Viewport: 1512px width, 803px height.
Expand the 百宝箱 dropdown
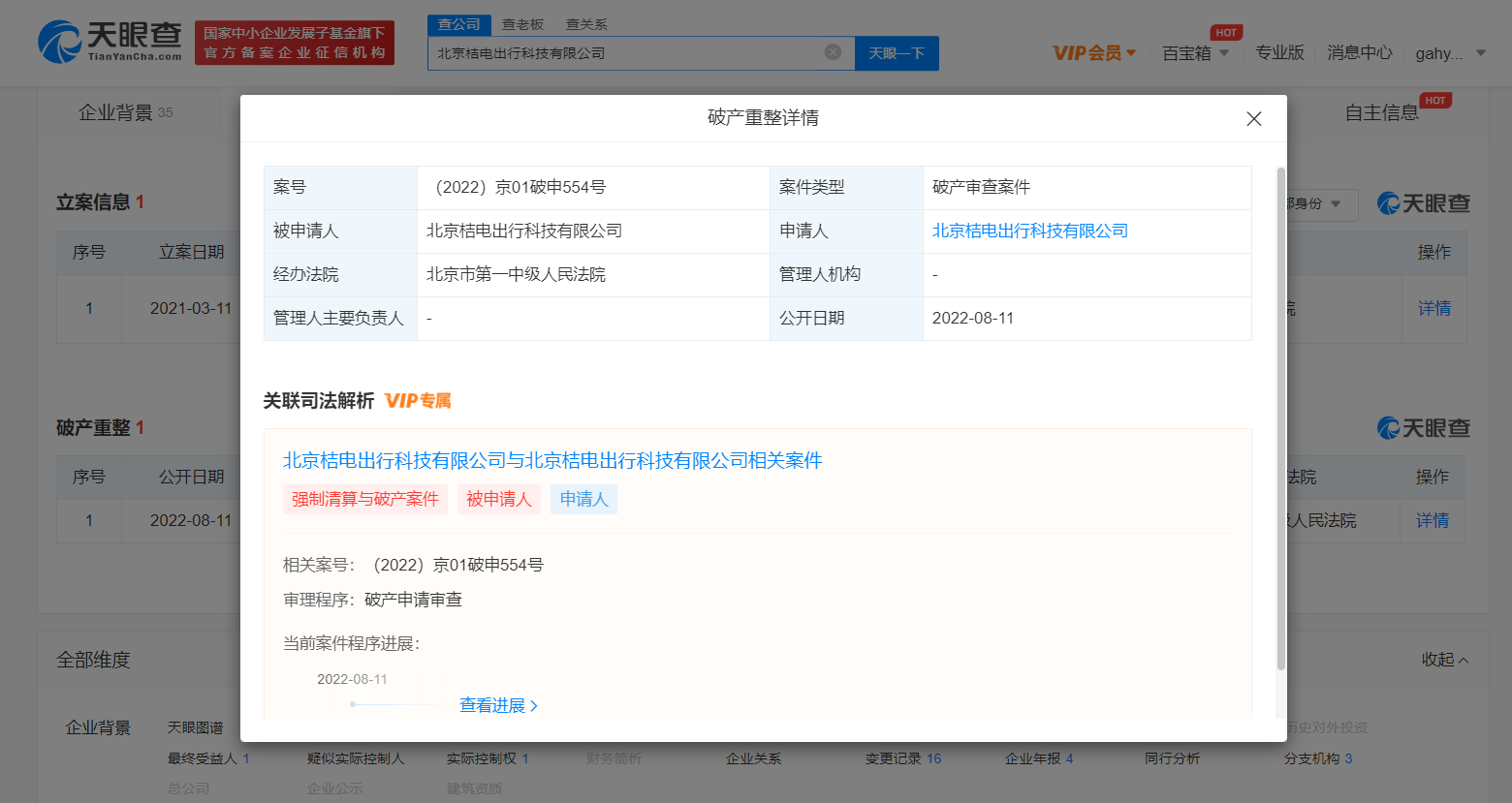[x=1196, y=53]
